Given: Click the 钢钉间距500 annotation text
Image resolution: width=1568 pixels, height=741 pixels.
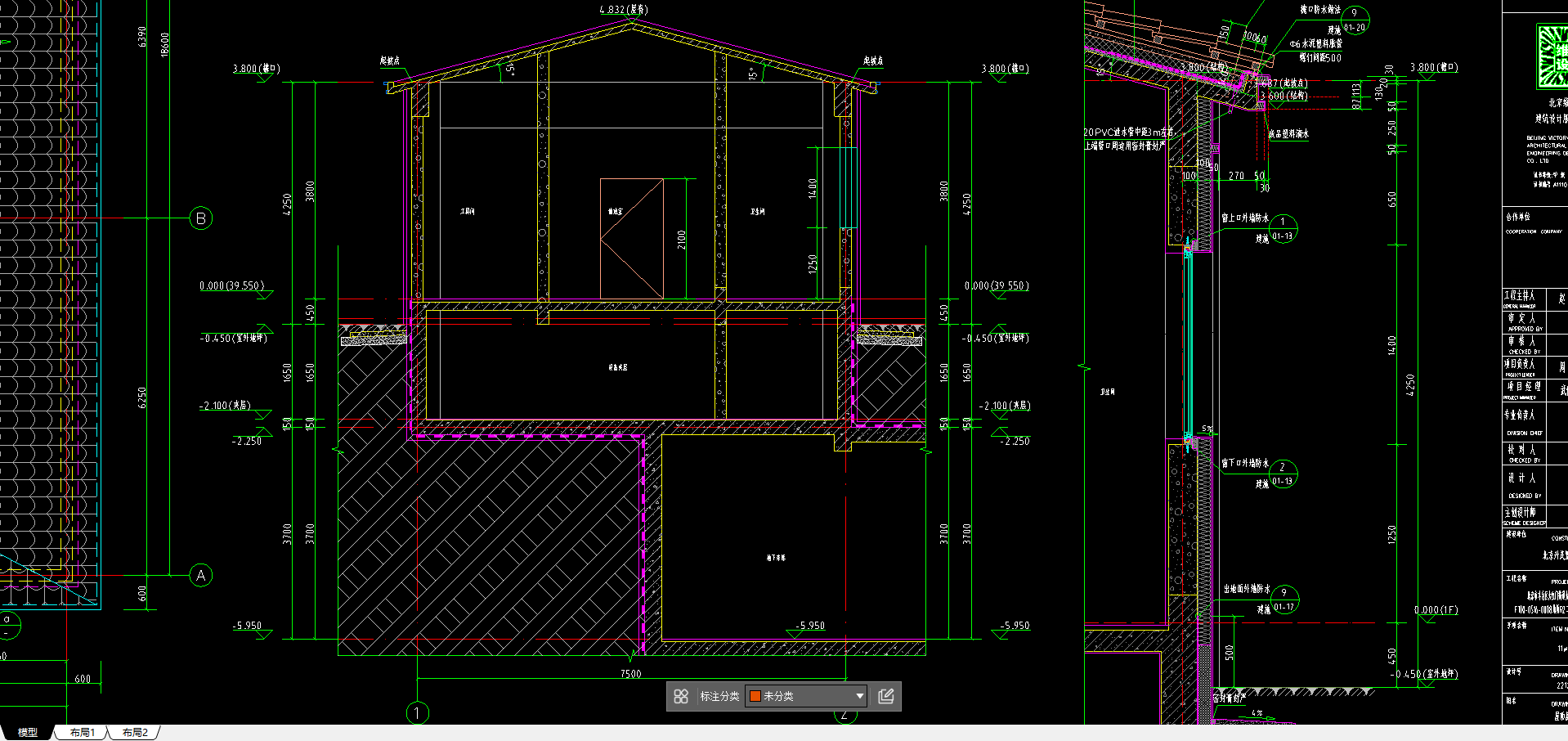Looking at the screenshot, I should pos(1320,58).
